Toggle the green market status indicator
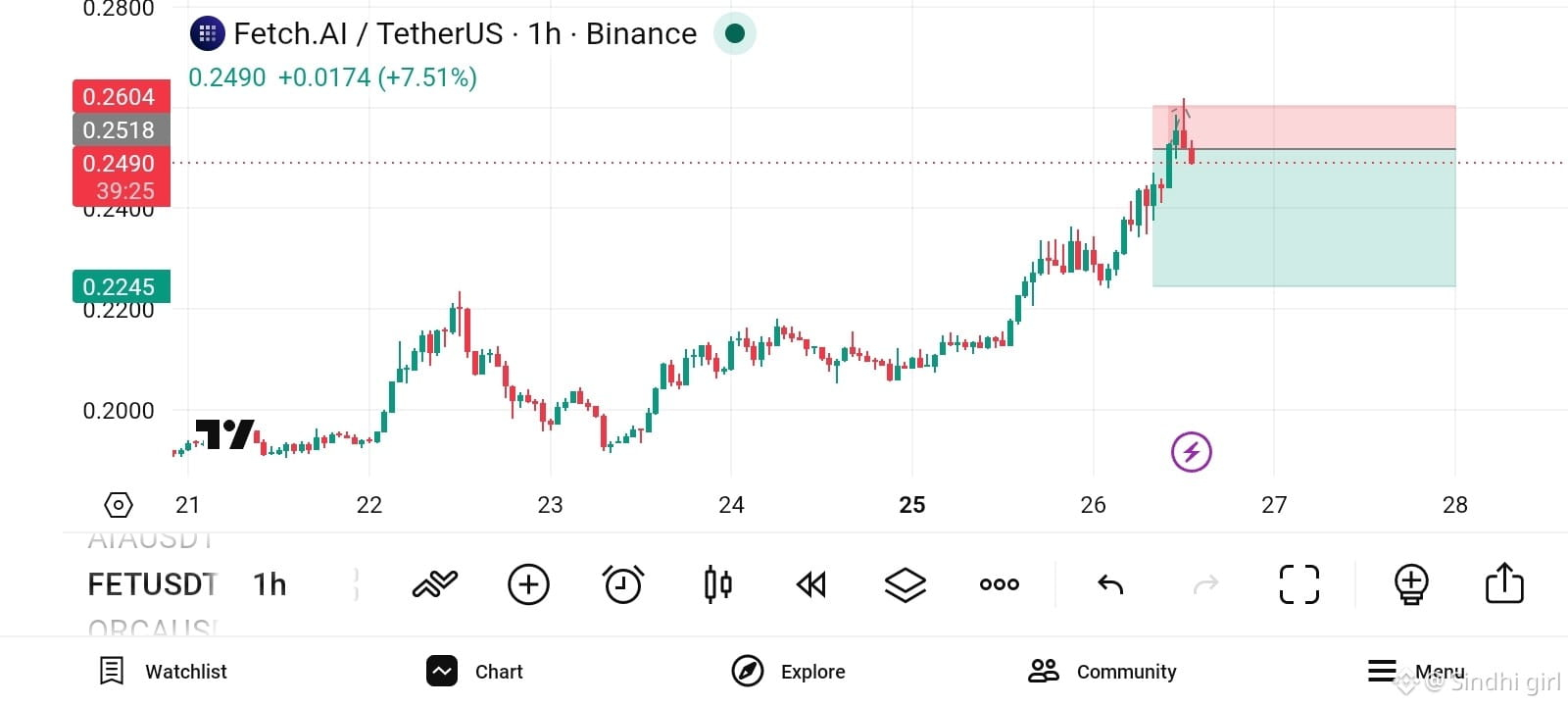The width and height of the screenshot is (1568, 706). pyautogui.click(x=734, y=34)
